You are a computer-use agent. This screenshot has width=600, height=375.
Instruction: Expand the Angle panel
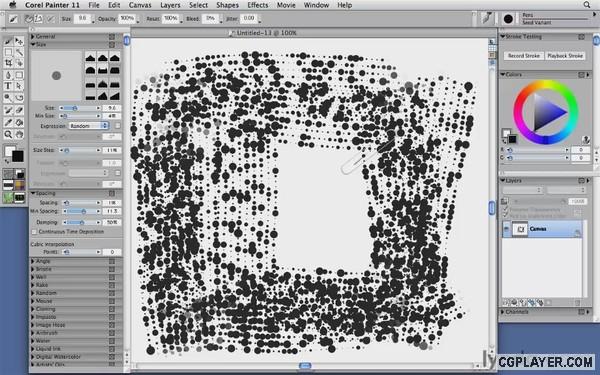33,261
